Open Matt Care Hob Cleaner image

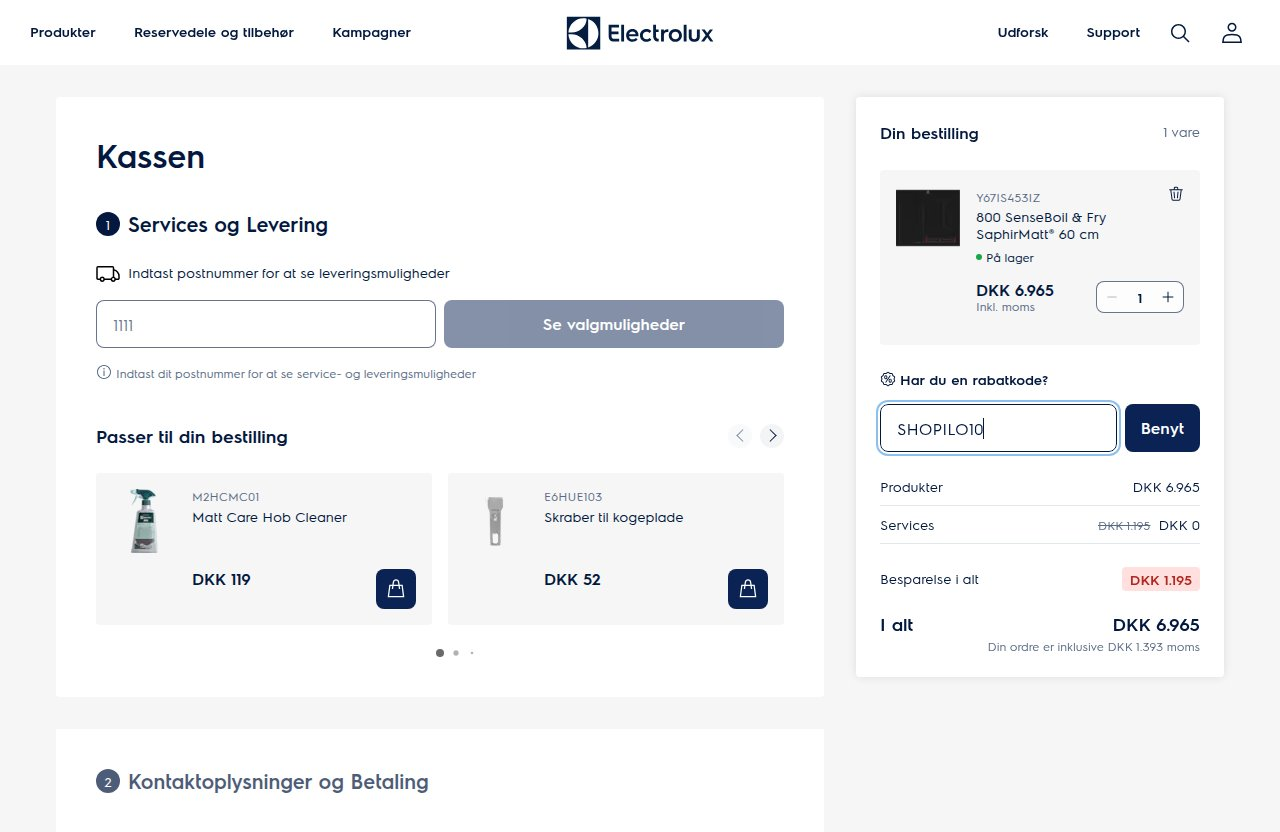tap(144, 521)
